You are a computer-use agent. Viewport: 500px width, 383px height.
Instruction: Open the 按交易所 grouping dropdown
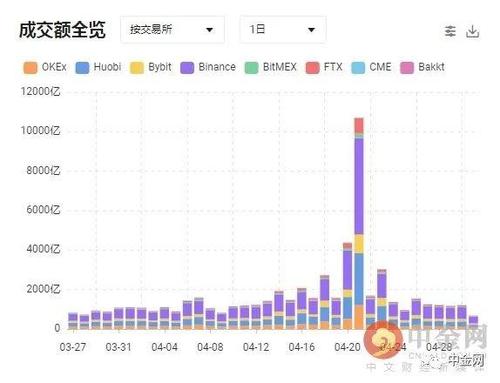172,30
